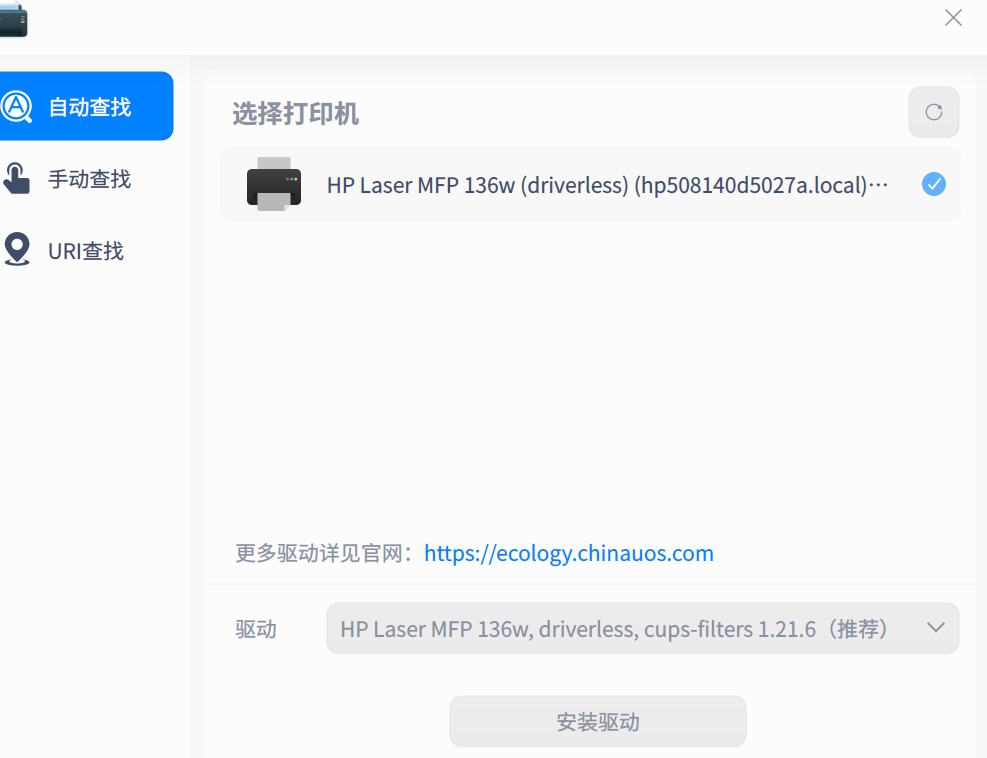Toggle the blue checkmark on HP printer
The height and width of the screenshot is (758, 987).
[x=933, y=184]
